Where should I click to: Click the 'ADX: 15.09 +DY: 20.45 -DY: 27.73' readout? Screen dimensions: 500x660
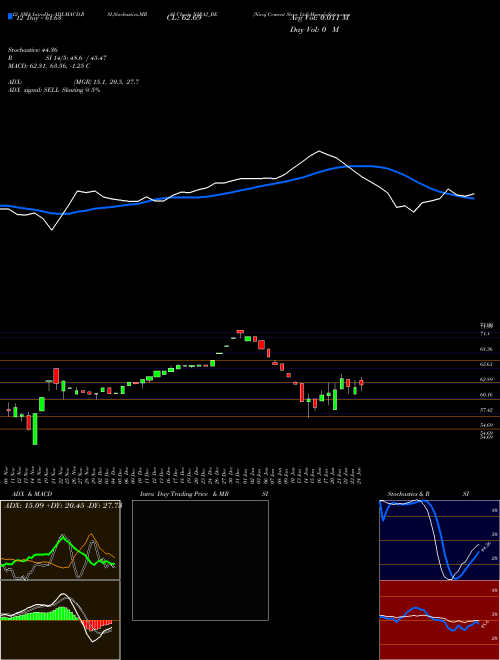point(63,506)
